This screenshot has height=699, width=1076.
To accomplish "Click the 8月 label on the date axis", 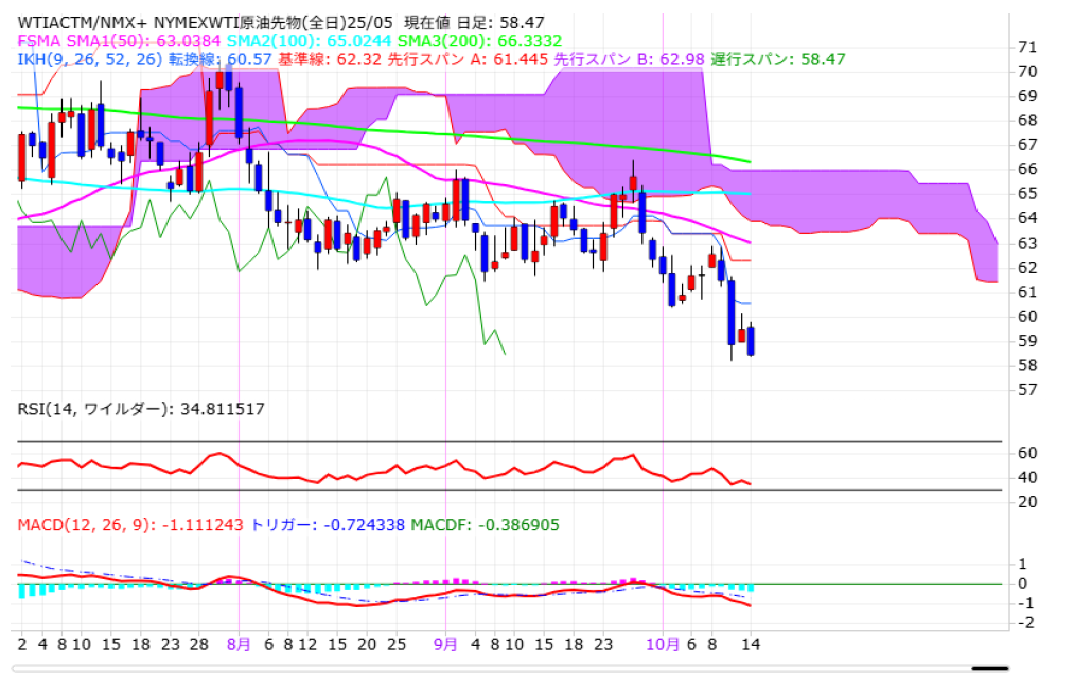I will pos(238,645).
